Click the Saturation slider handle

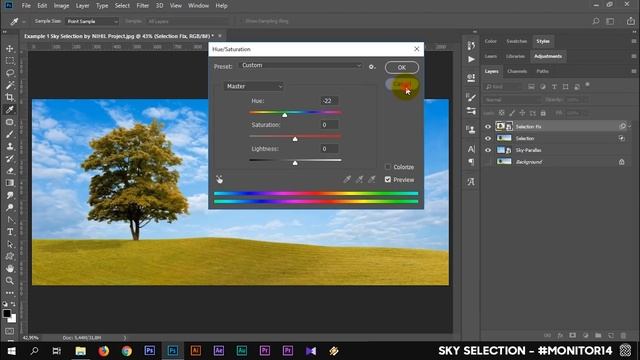pyautogui.click(x=295, y=139)
